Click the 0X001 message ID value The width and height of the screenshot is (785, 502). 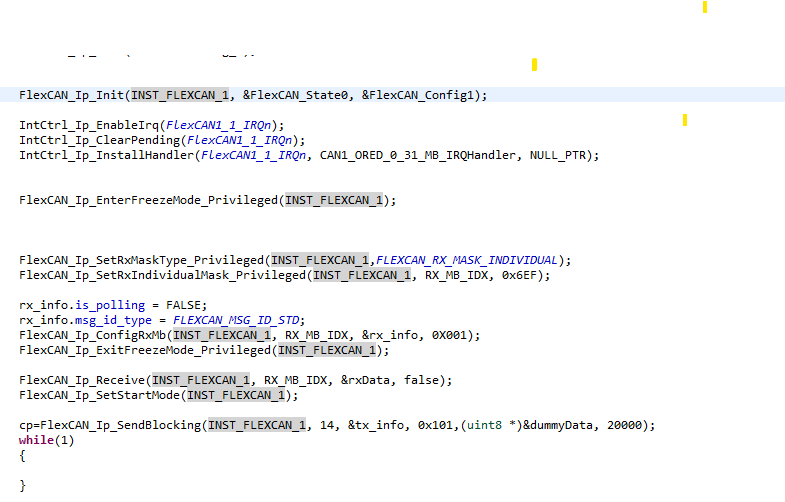[449, 335]
